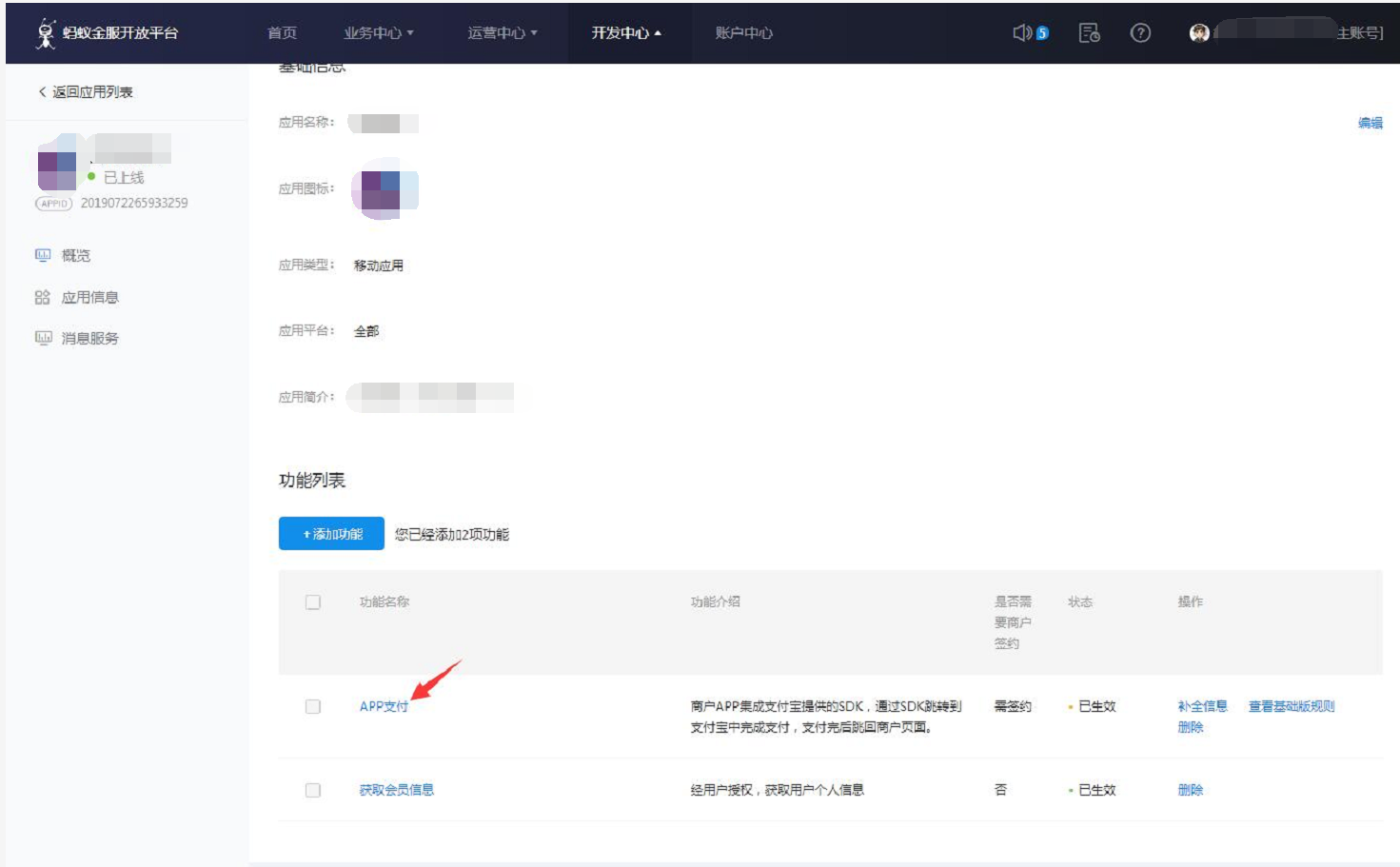The height and width of the screenshot is (867, 1400).
Task: Click the 功能介绍 column header
Action: click(x=716, y=602)
